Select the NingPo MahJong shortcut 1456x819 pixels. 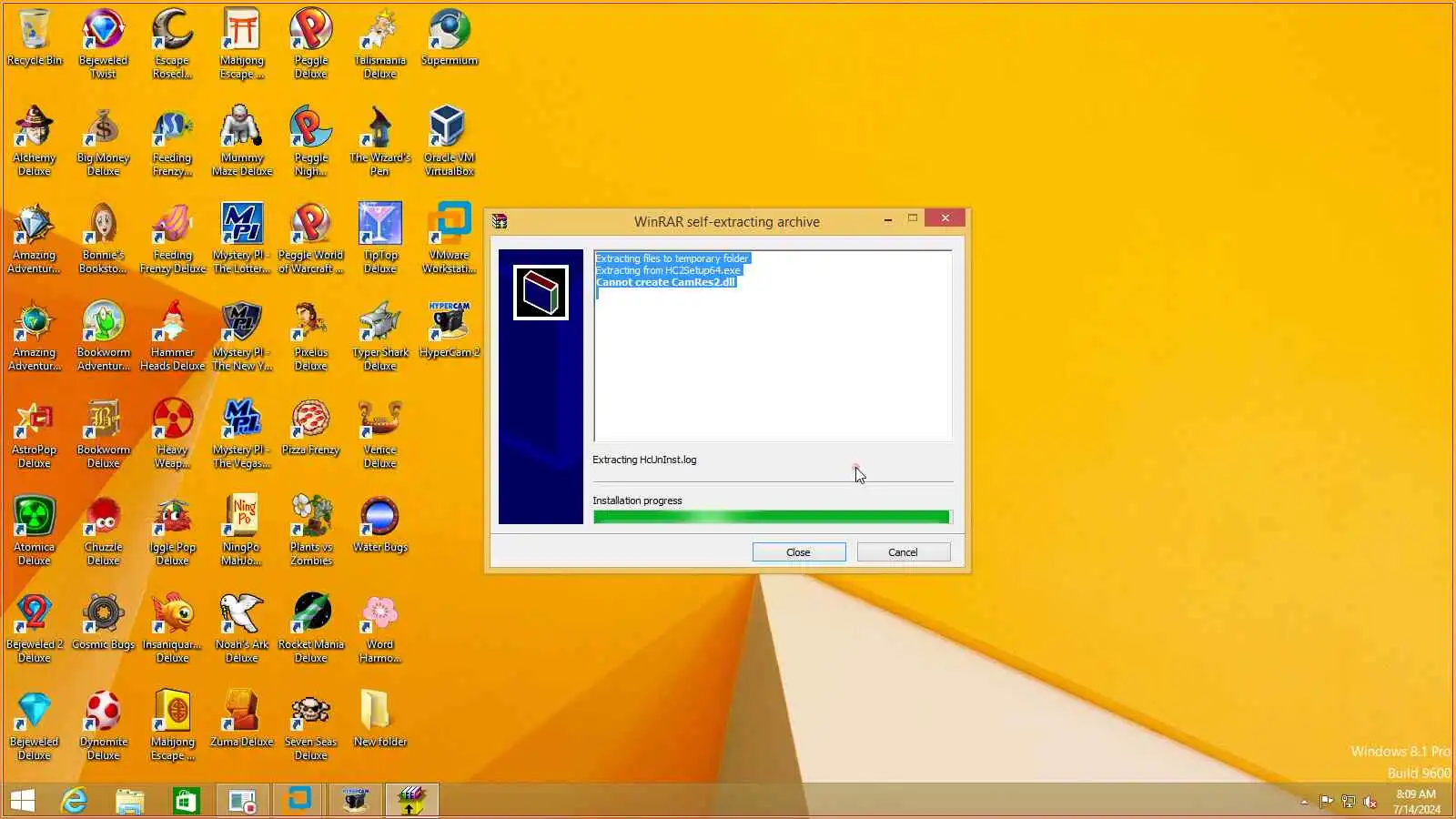(242, 531)
